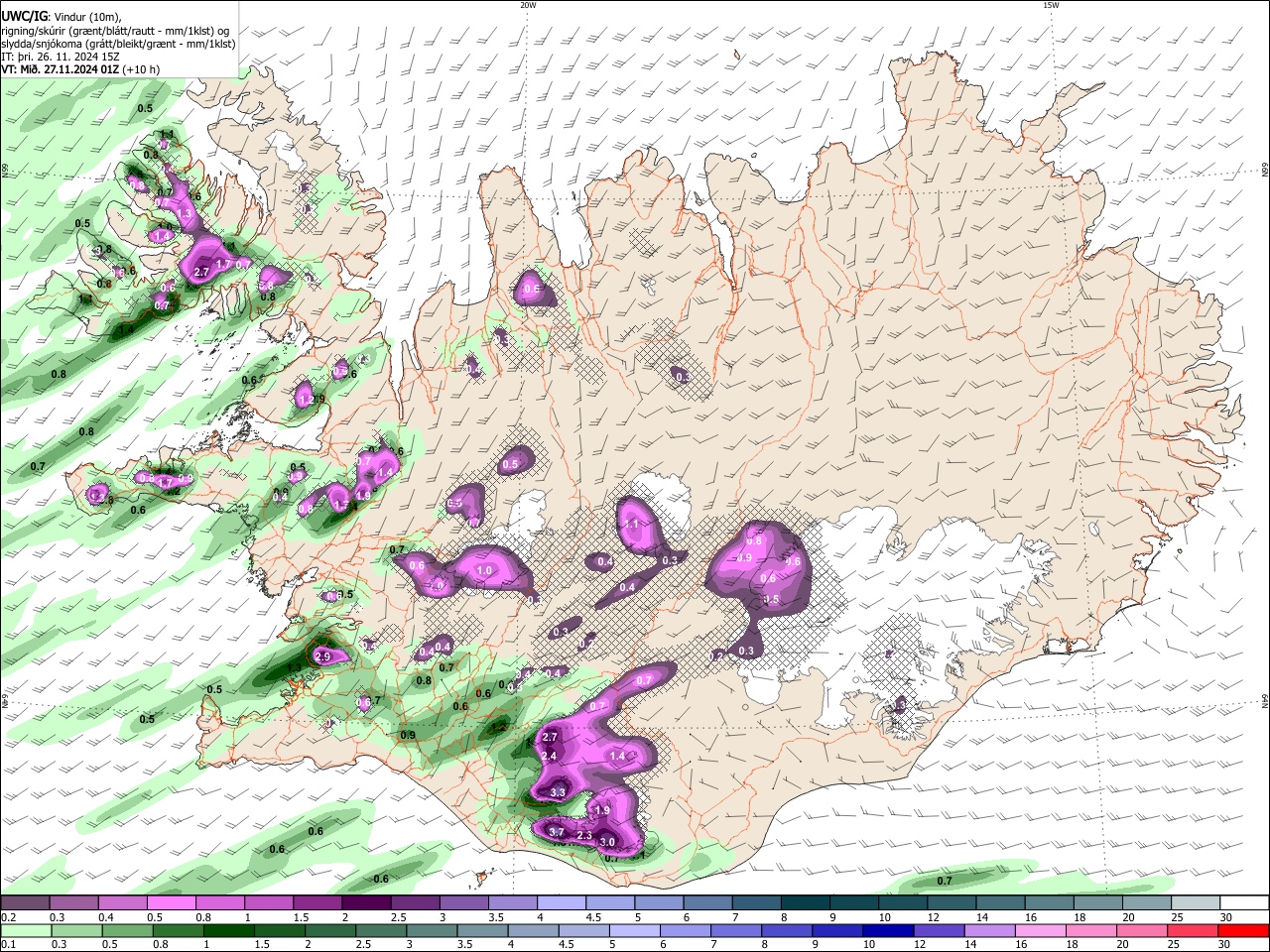This screenshot has width=1270, height=952.
Task: Pick bright pink snow swatch between 0.5 and 0.8
Action: tap(171, 903)
